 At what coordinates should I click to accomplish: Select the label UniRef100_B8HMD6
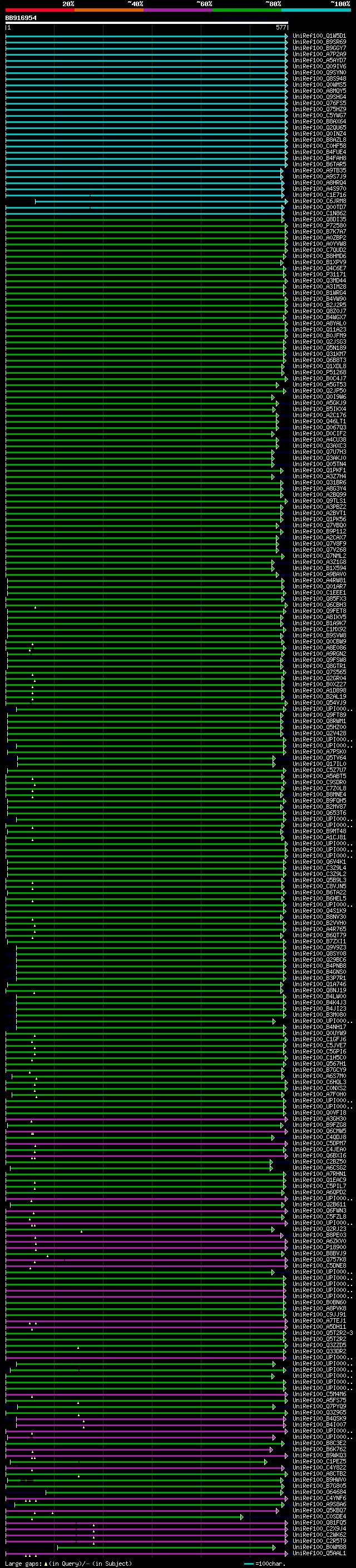(x=319, y=256)
